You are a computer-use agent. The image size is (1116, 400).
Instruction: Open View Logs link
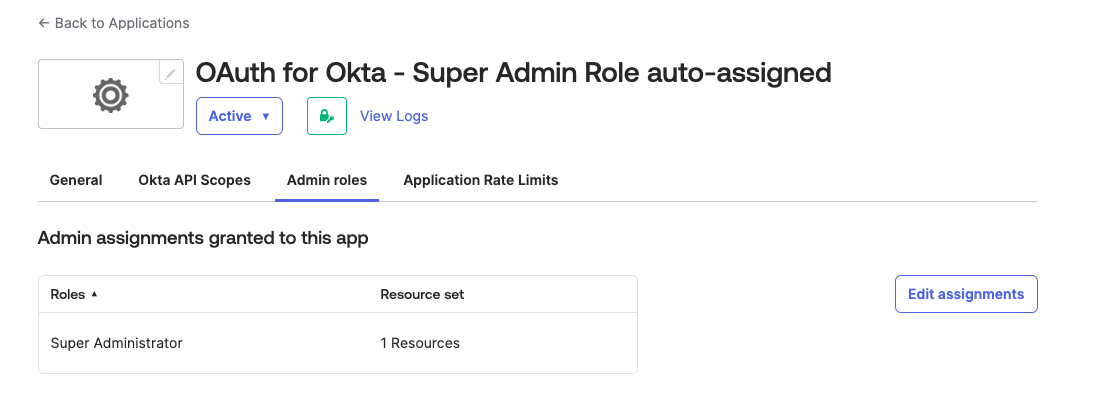click(x=394, y=116)
